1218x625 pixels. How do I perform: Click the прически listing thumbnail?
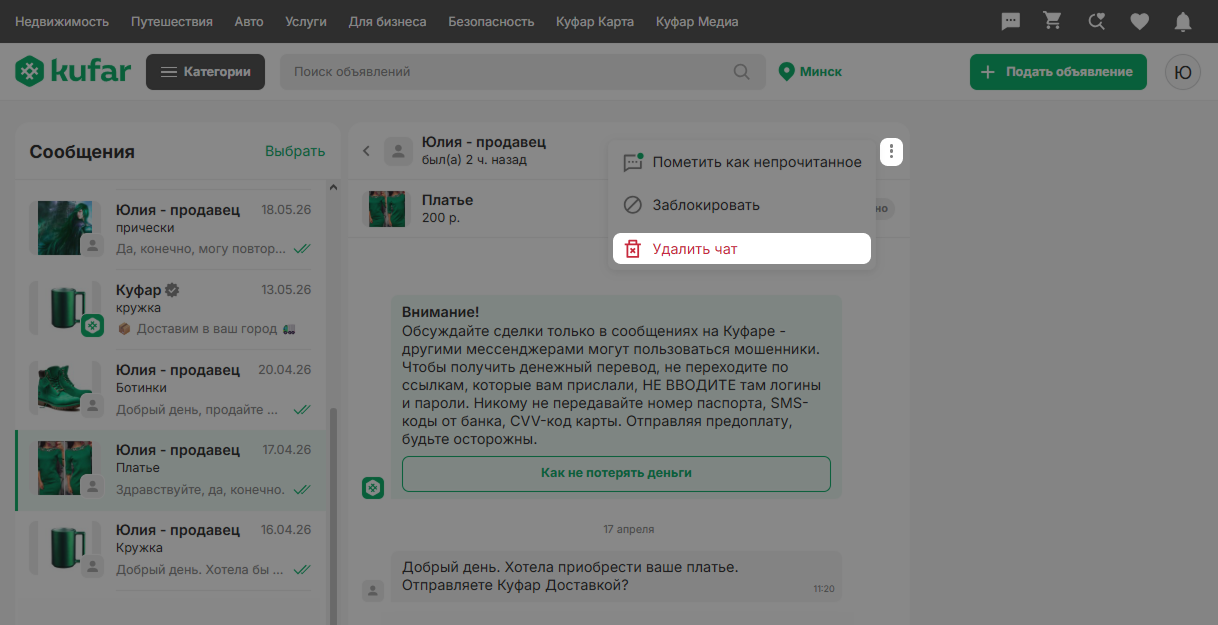[65, 228]
